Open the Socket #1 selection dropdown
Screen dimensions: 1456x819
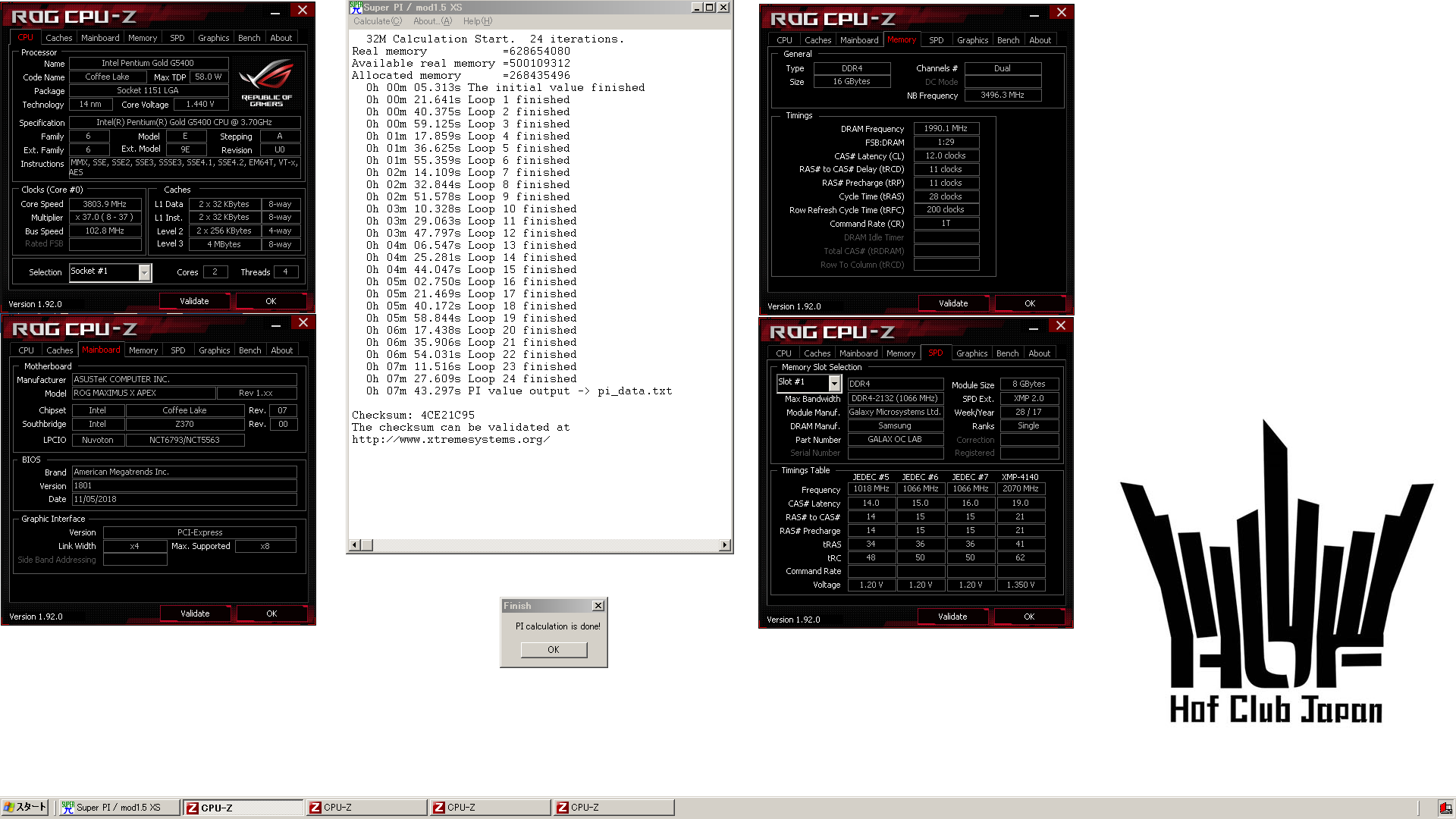[x=144, y=272]
